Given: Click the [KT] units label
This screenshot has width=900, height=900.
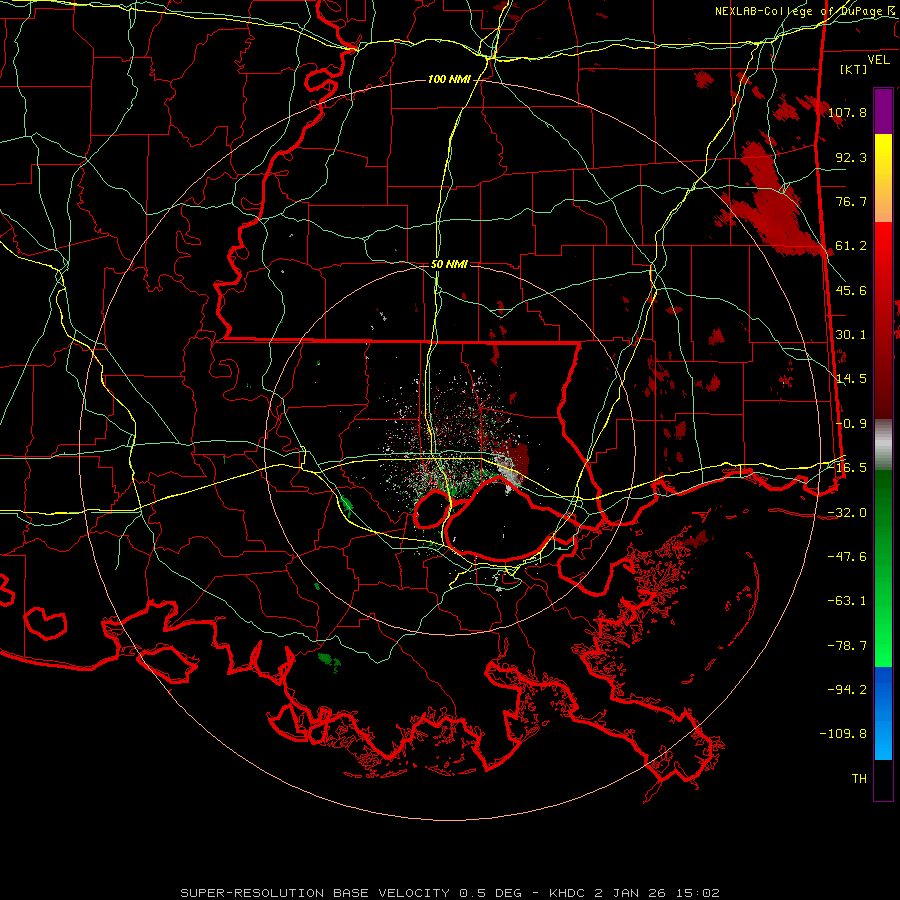Looking at the screenshot, I should [854, 69].
